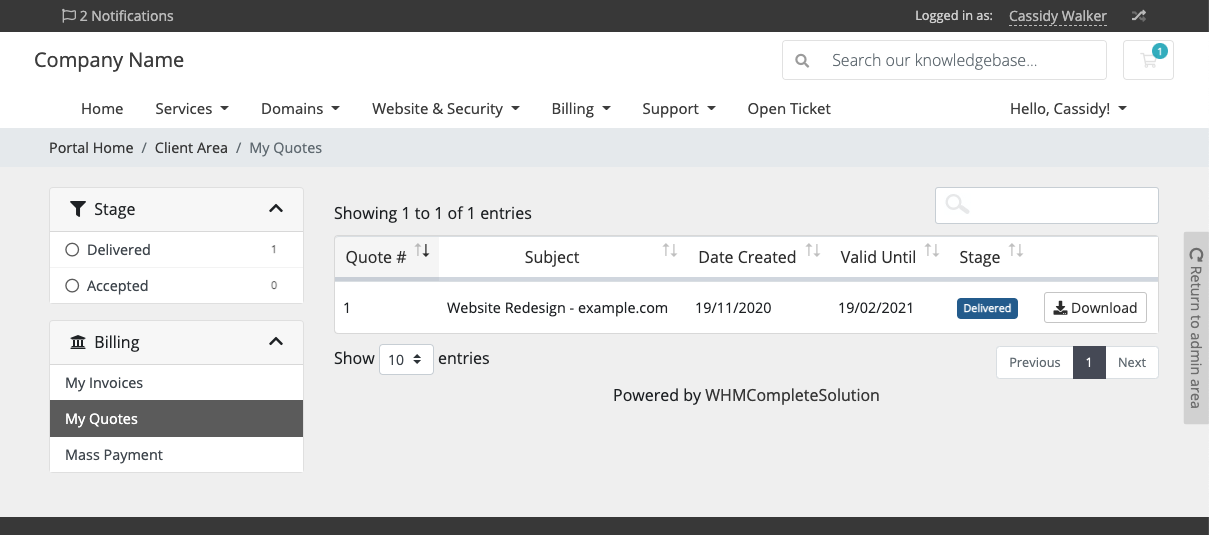Sort by Valid Until column arrows

932,250
